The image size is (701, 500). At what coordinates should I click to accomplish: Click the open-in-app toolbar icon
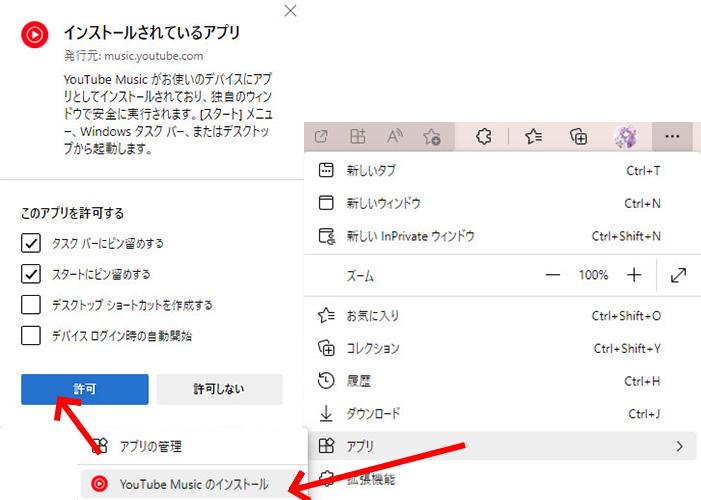(321, 136)
